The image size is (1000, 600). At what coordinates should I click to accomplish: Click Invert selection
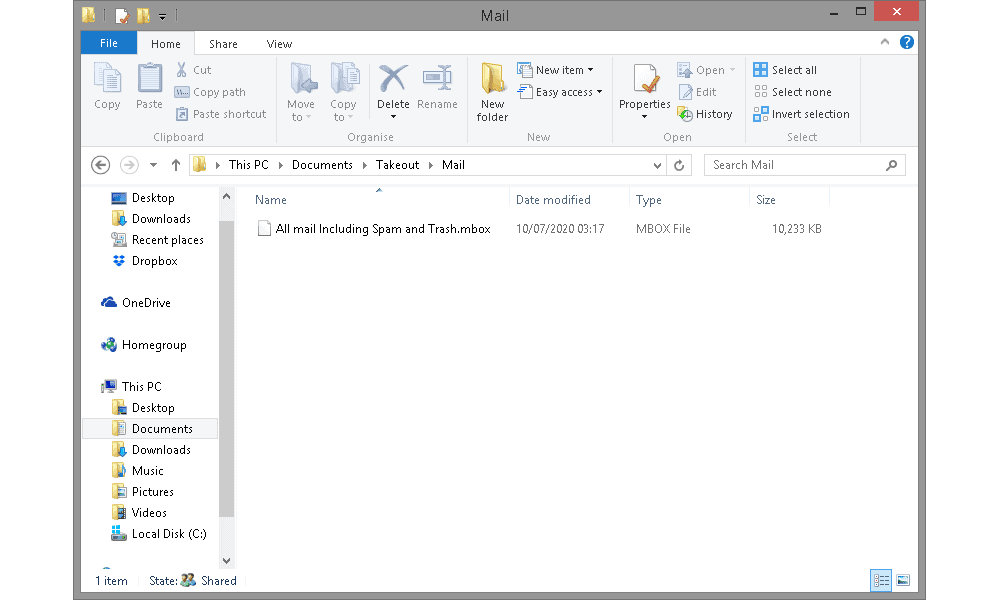coord(802,114)
